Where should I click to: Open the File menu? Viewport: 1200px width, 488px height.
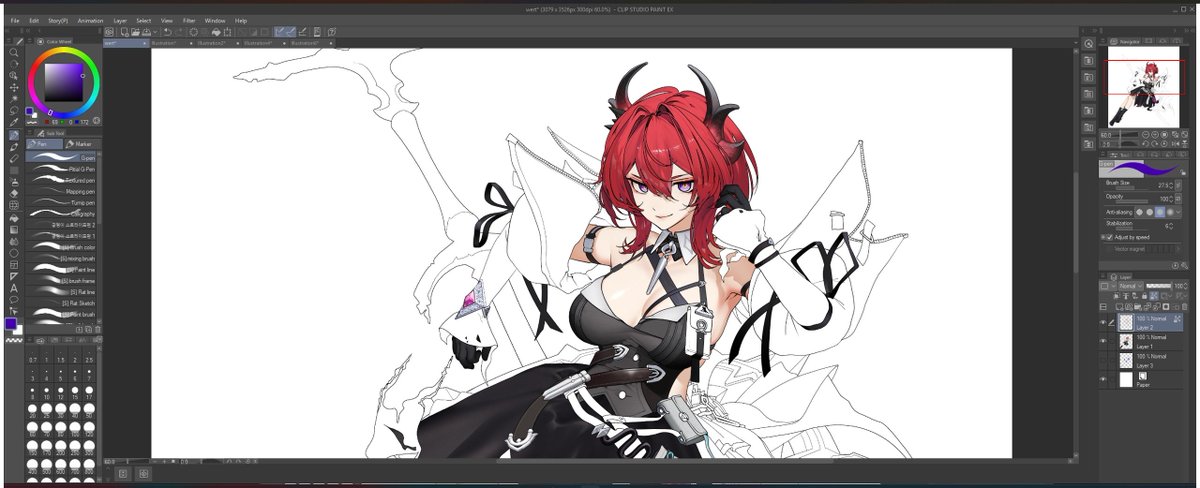point(15,20)
